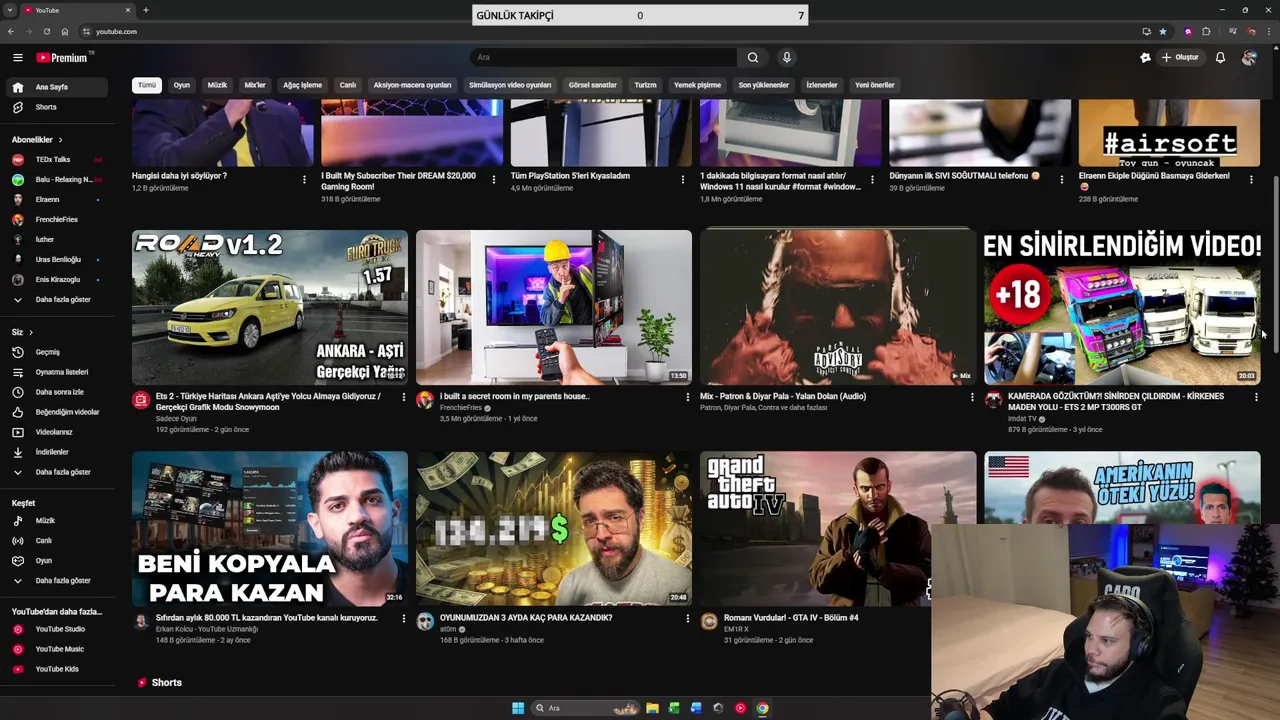Screen dimensions: 1280x720
Task: Select the Müzik filter chip
Action: [217, 85]
